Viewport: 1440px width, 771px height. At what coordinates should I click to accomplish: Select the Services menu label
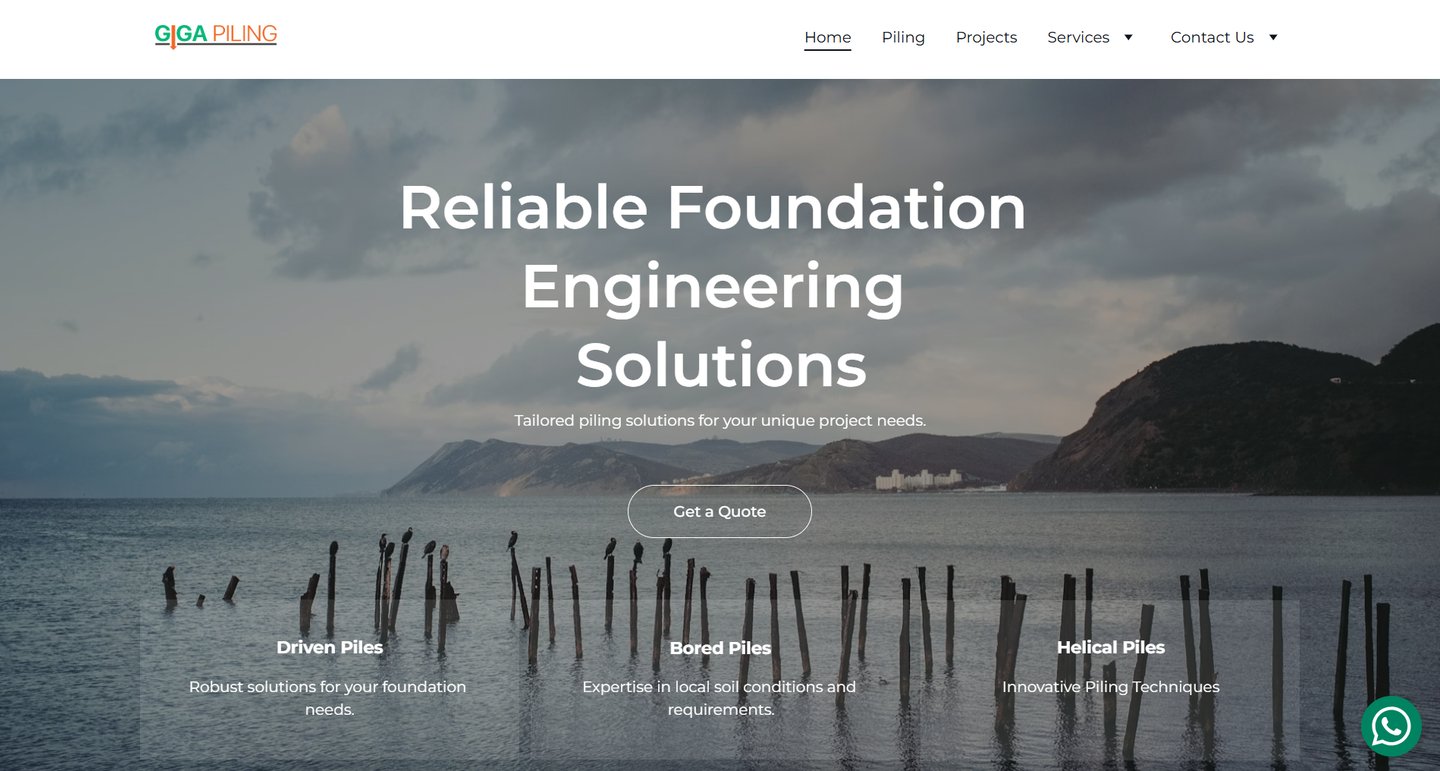point(1078,37)
